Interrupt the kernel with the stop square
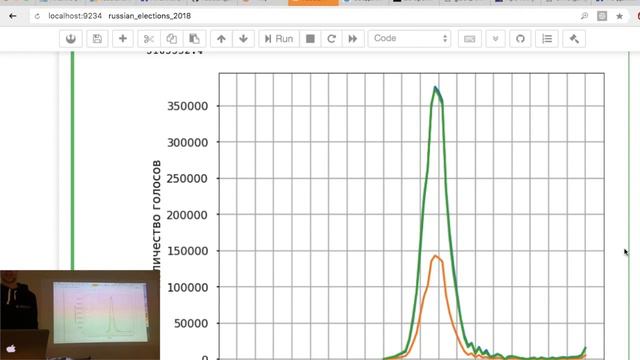The width and height of the screenshot is (640, 360). click(x=310, y=39)
